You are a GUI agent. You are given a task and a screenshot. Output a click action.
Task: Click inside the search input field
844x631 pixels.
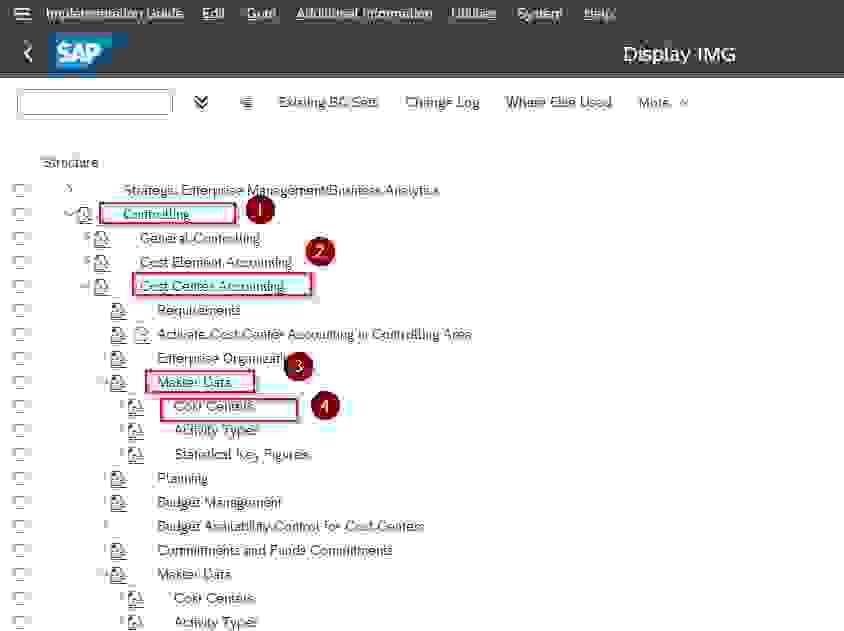pos(95,102)
